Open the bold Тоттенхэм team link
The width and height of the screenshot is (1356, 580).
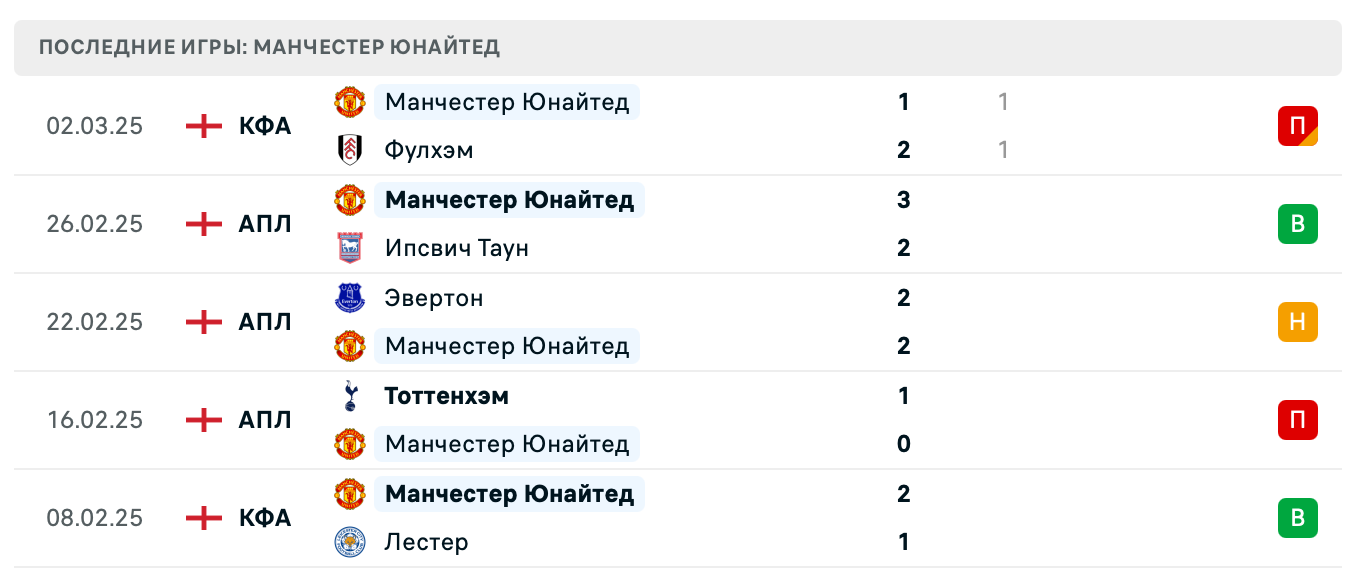click(x=446, y=396)
